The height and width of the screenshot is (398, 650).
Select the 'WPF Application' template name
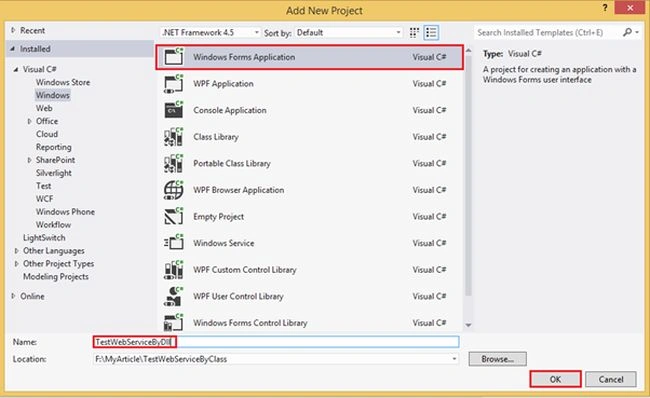[x=223, y=84]
